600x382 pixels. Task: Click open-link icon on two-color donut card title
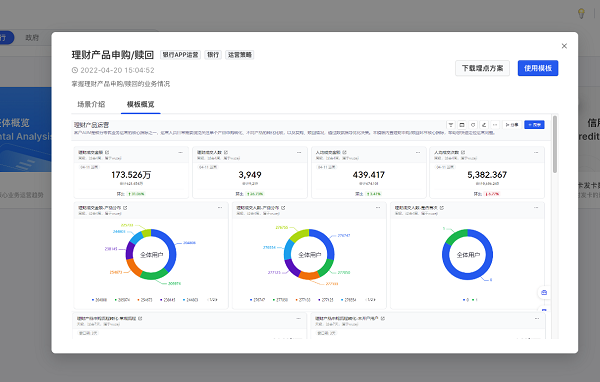coord(442,208)
